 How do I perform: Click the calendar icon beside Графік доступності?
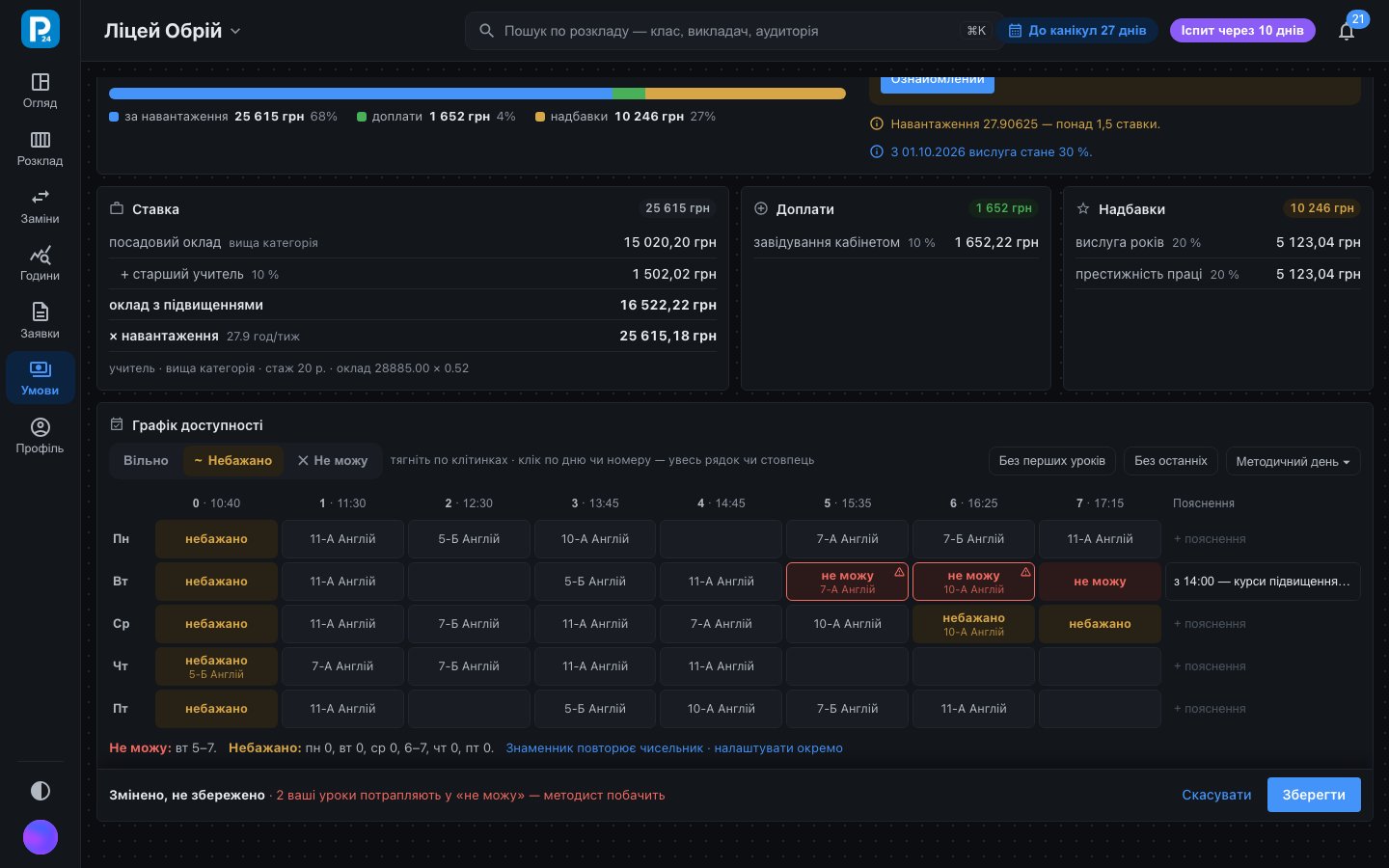tap(117, 424)
